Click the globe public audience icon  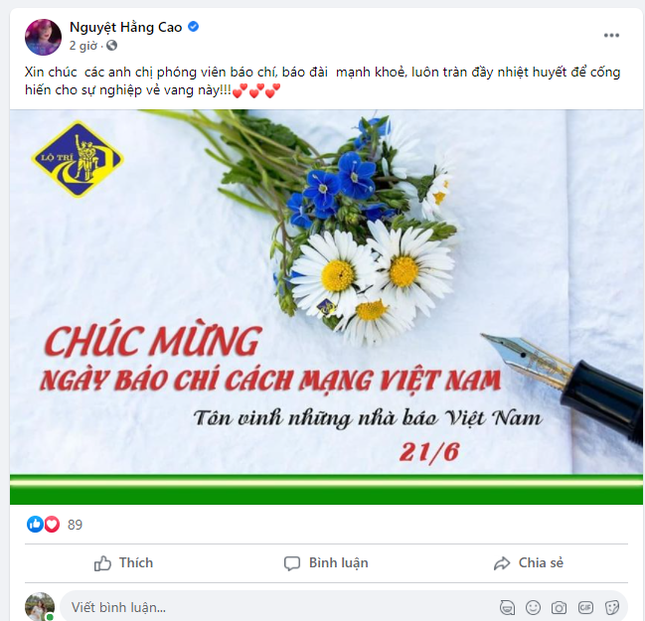(x=112, y=46)
